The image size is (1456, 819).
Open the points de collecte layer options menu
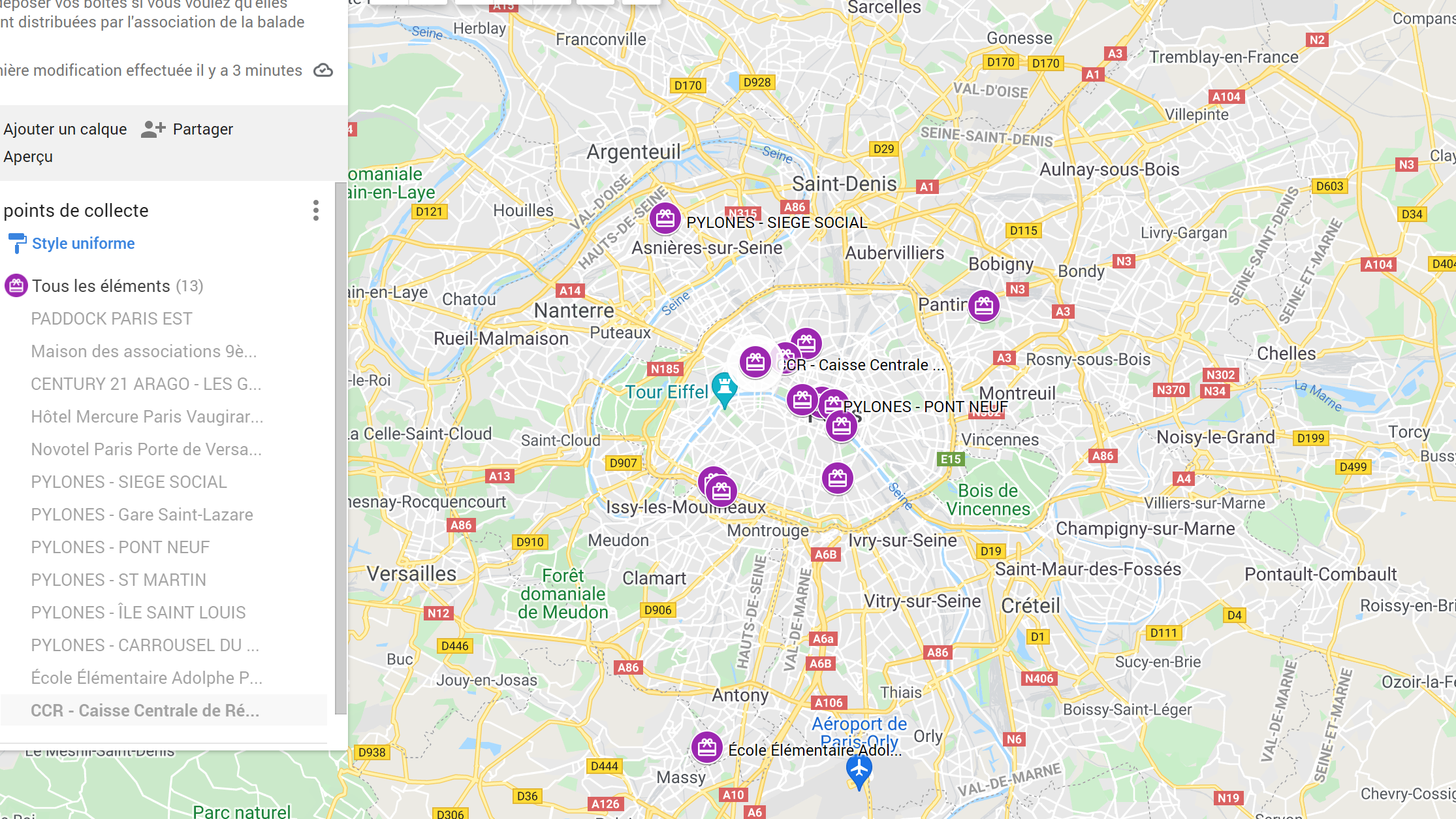pyautogui.click(x=316, y=210)
